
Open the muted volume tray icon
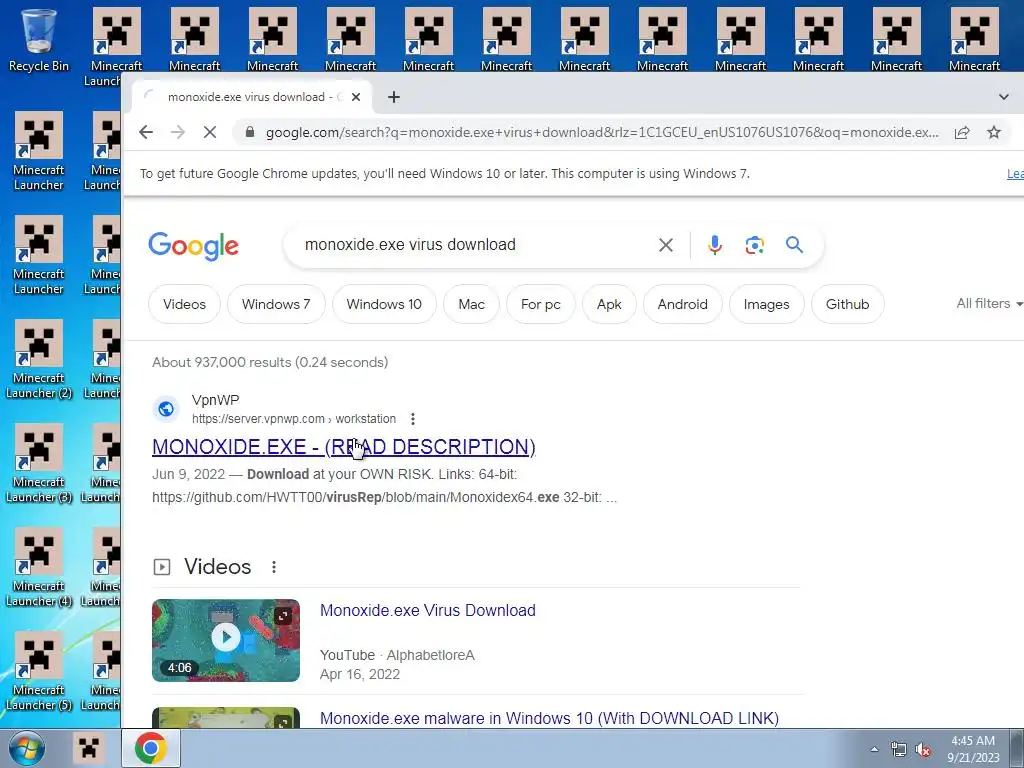(923, 749)
